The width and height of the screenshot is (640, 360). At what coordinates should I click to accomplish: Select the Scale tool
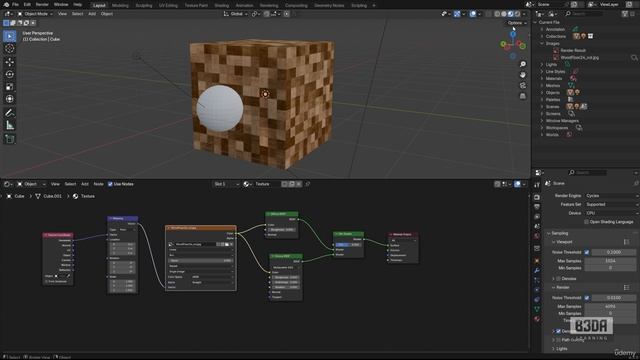tap(10, 87)
